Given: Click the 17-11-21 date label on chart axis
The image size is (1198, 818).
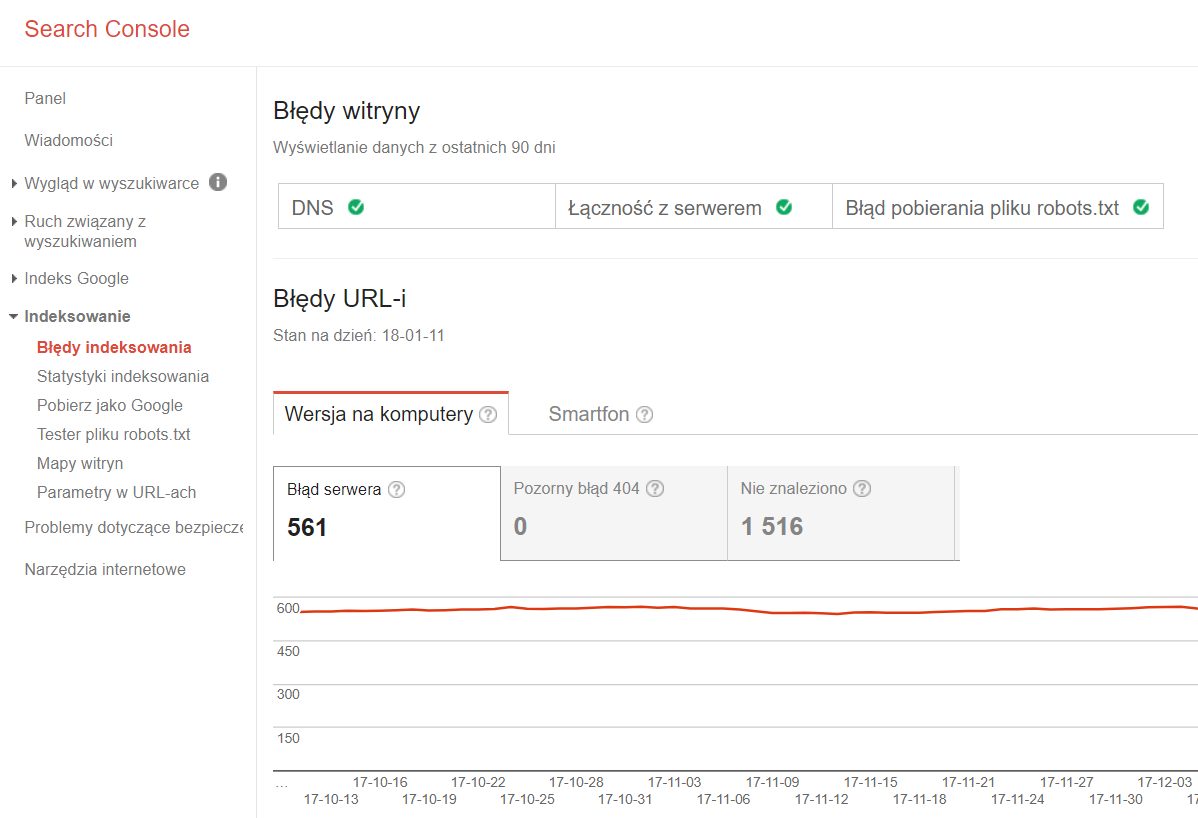Looking at the screenshot, I should [x=969, y=782].
